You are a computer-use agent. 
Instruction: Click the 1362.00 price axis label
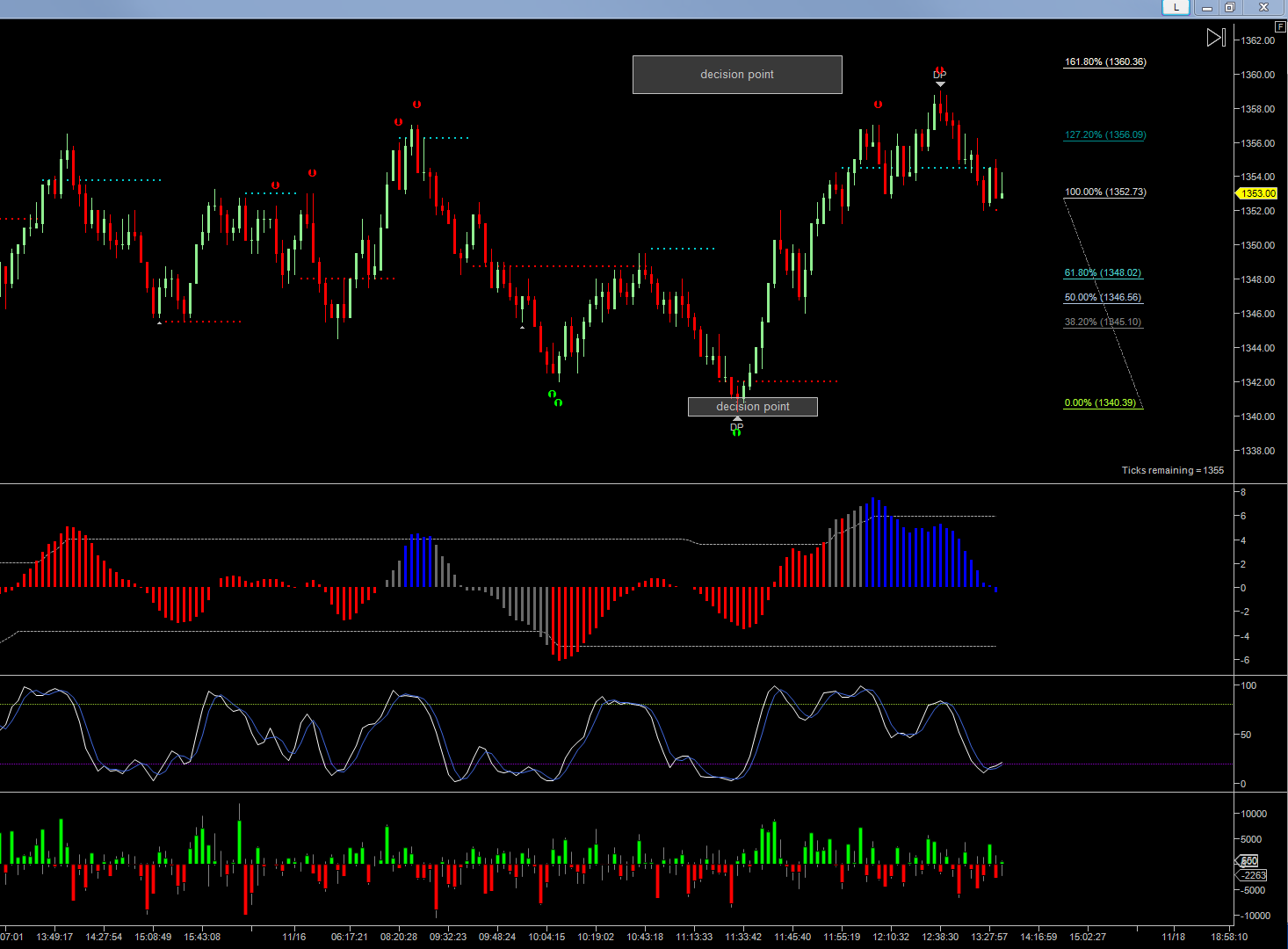[x=1258, y=40]
